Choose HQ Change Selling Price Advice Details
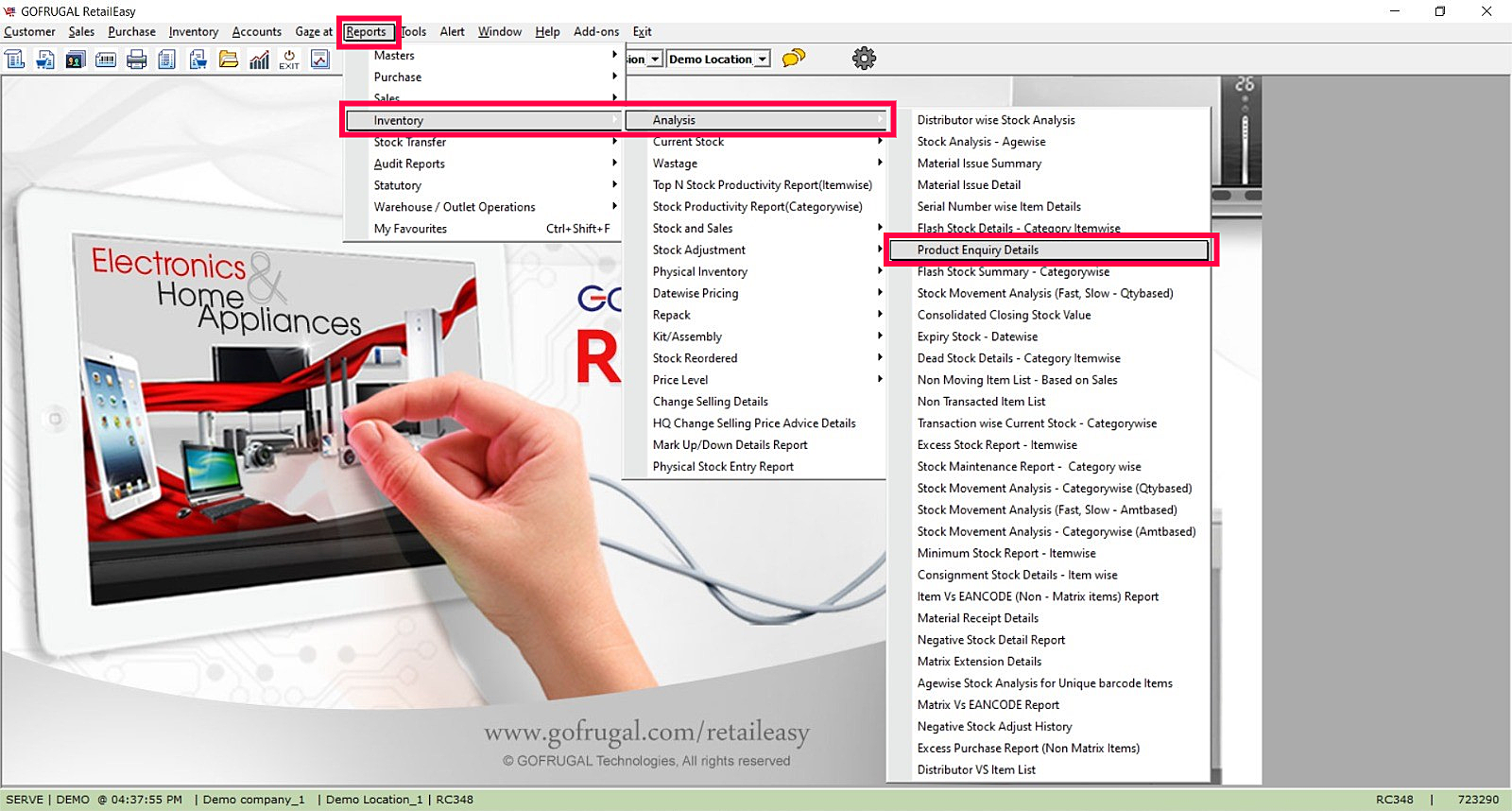Viewport: 1512px width, 811px height. pos(756,423)
